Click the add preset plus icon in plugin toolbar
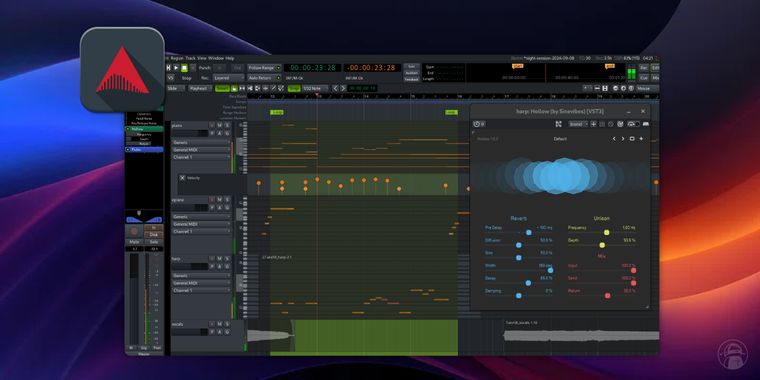This screenshot has width=760, height=380. (x=593, y=124)
